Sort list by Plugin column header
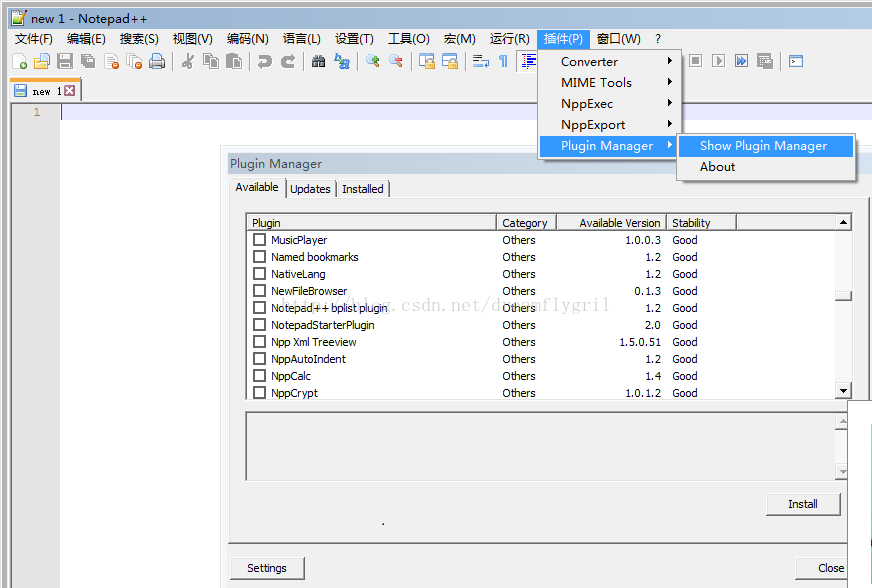 [x=371, y=223]
